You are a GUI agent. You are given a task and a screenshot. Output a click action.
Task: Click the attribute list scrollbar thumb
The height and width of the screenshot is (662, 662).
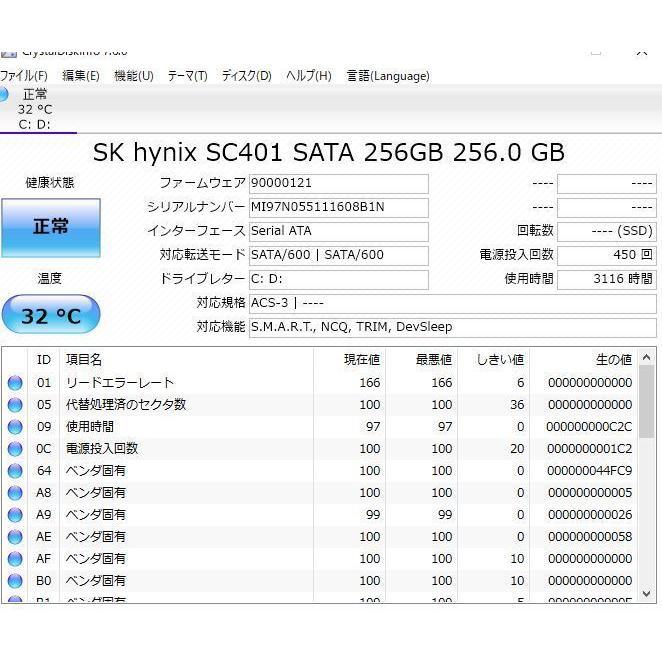point(646,402)
